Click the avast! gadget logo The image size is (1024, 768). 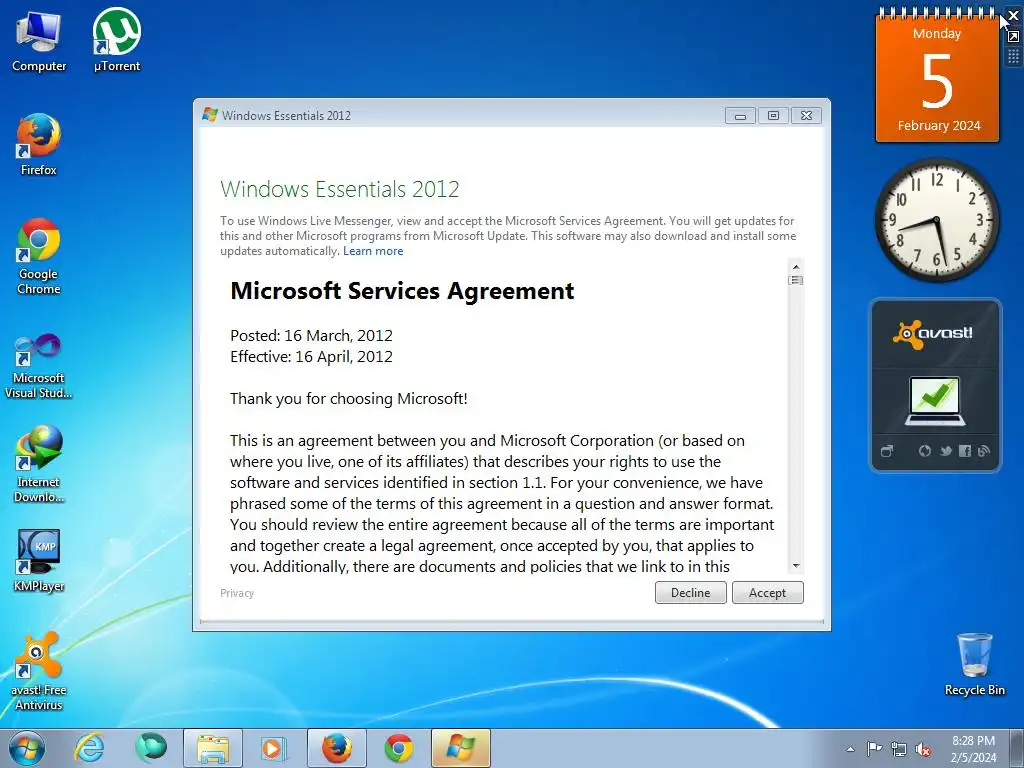[933, 334]
